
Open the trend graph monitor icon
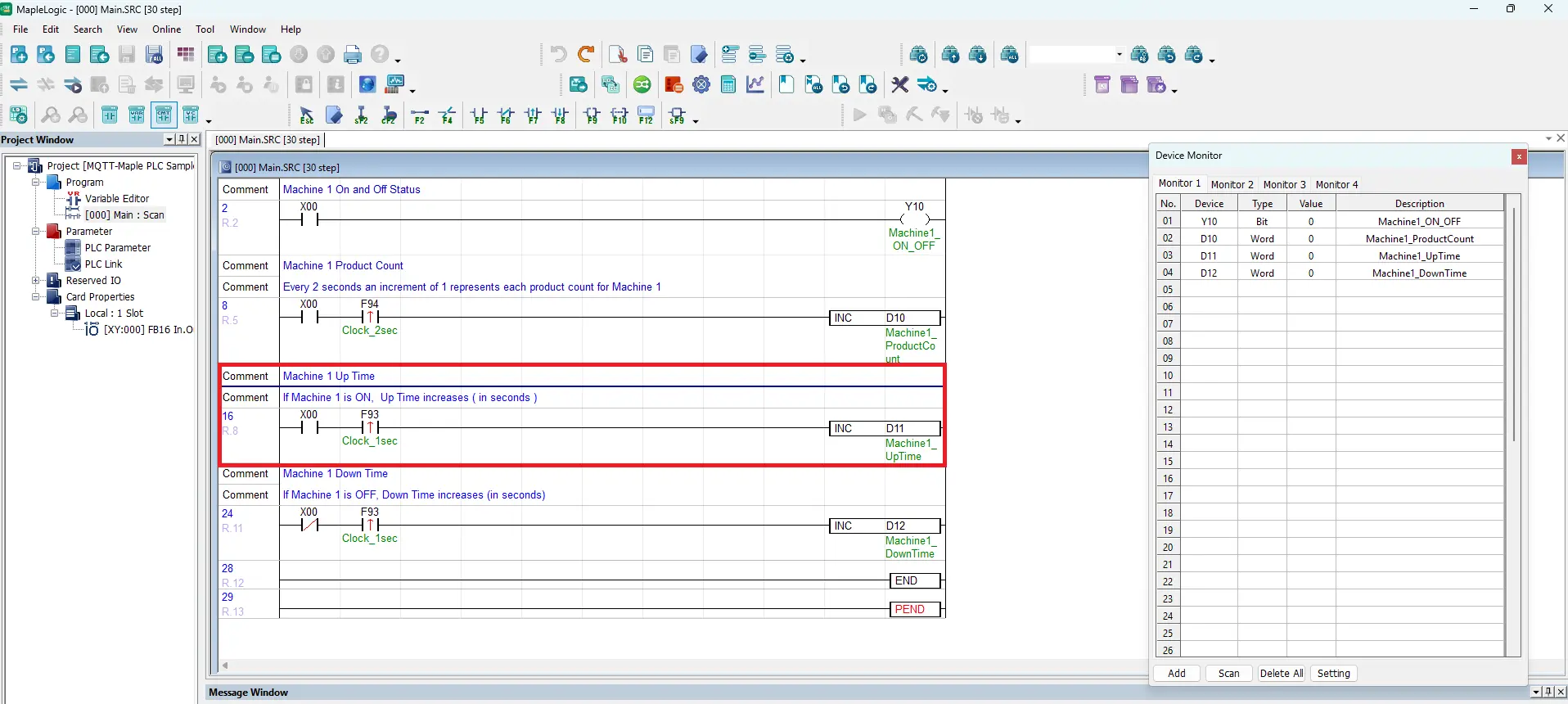point(755,85)
